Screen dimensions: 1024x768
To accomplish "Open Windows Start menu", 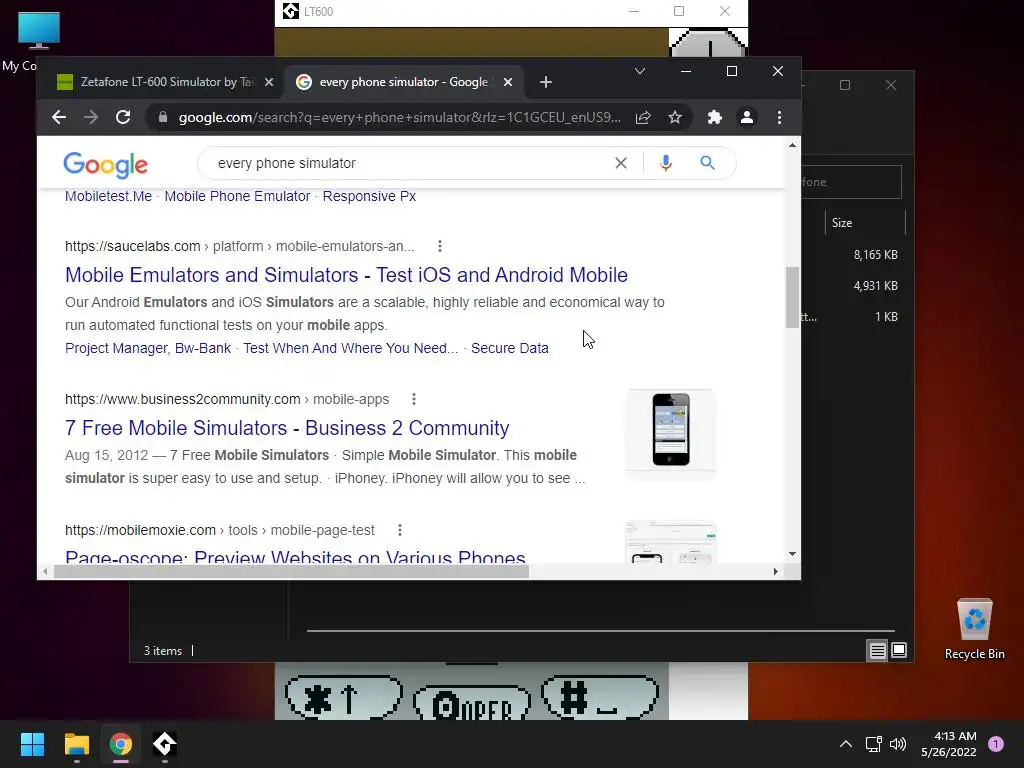I will [x=32, y=744].
